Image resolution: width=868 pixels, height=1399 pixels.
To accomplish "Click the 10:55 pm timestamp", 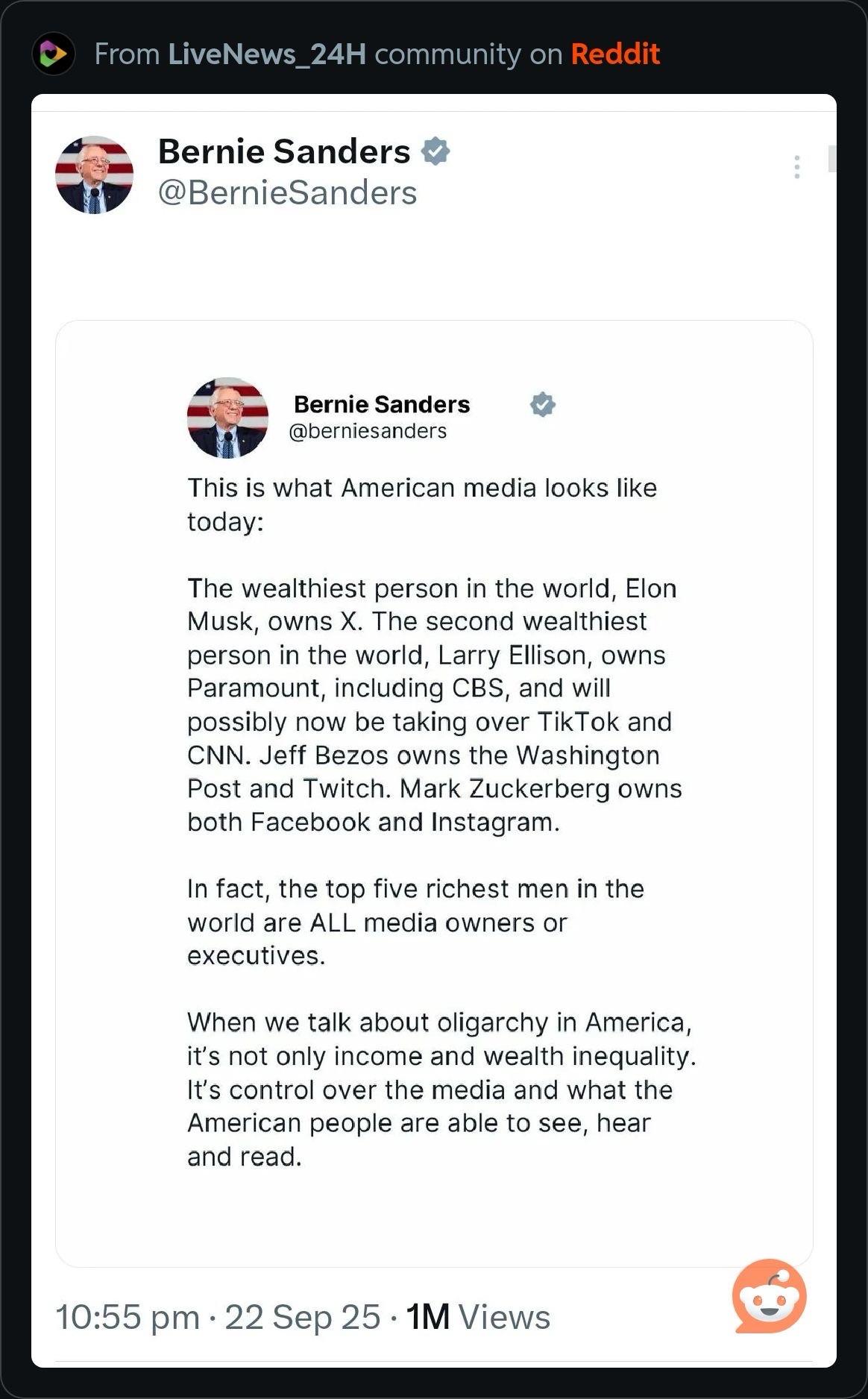I will 128,1317.
